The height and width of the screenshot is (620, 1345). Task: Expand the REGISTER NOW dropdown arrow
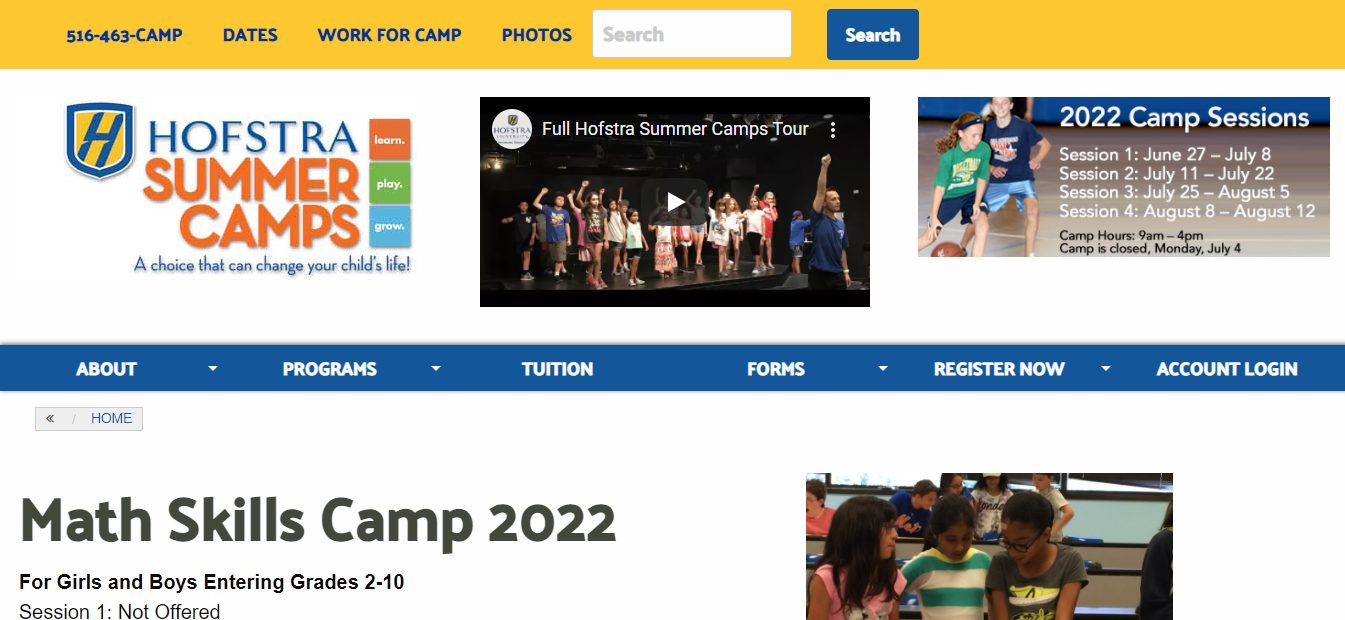point(1105,368)
